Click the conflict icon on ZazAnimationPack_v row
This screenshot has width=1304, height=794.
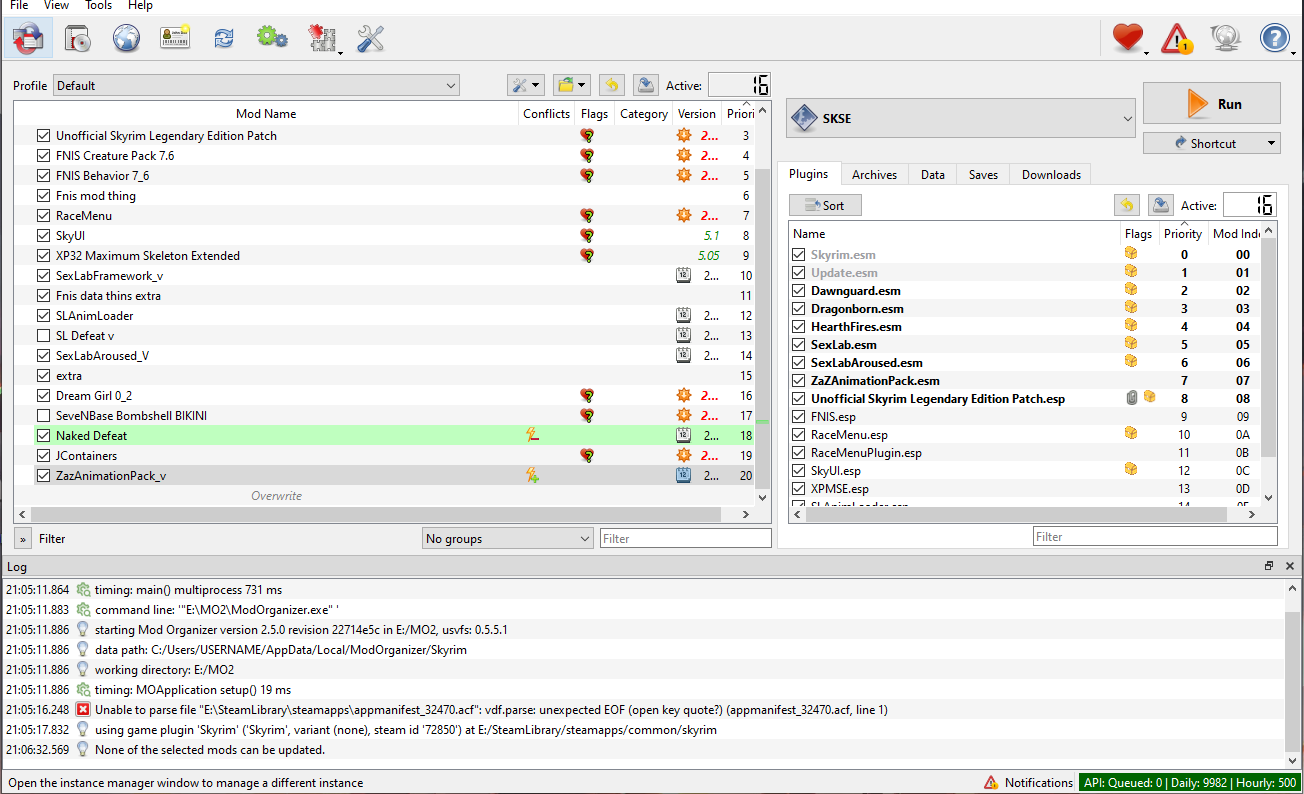point(533,475)
